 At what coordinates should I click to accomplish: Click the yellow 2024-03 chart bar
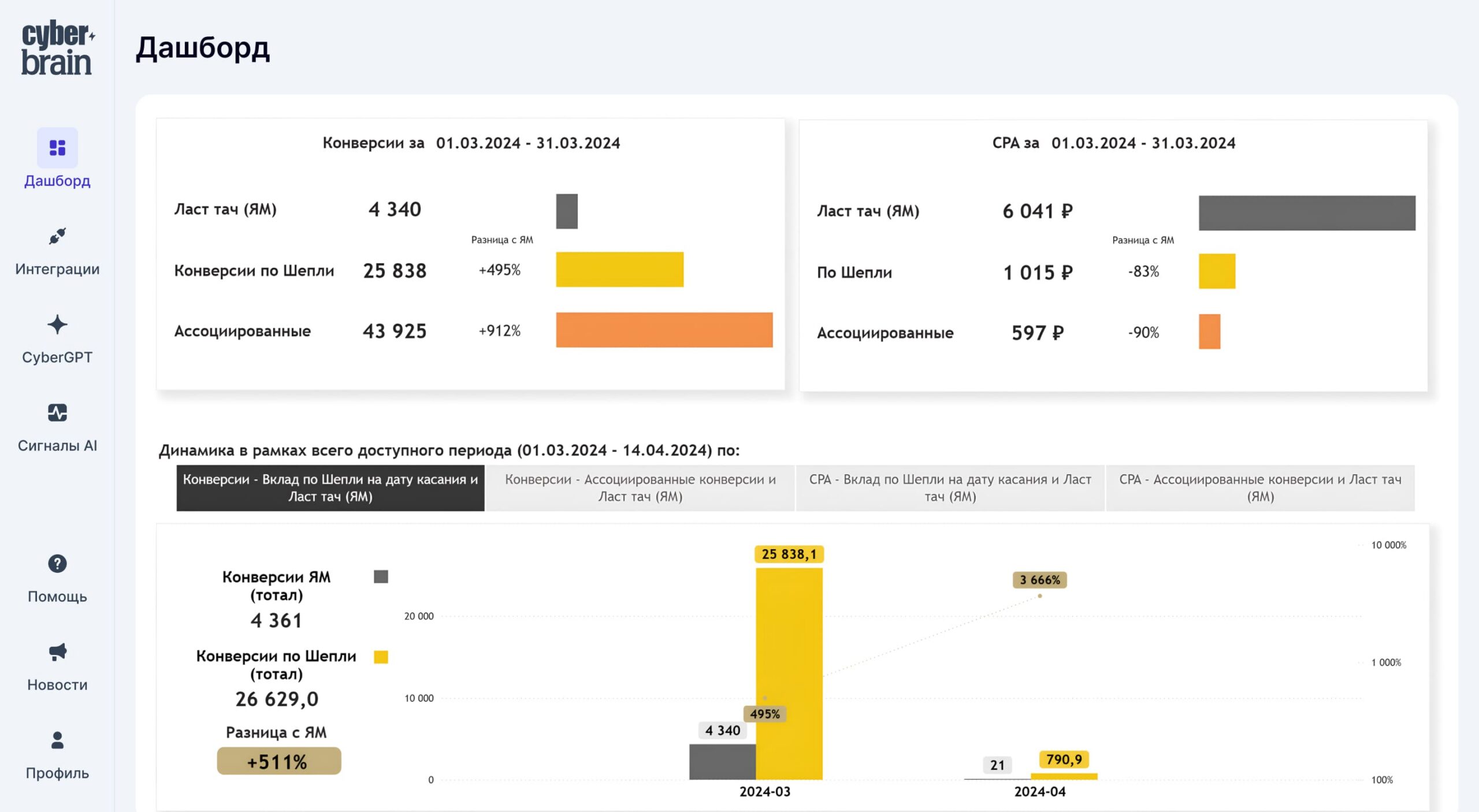click(789, 647)
